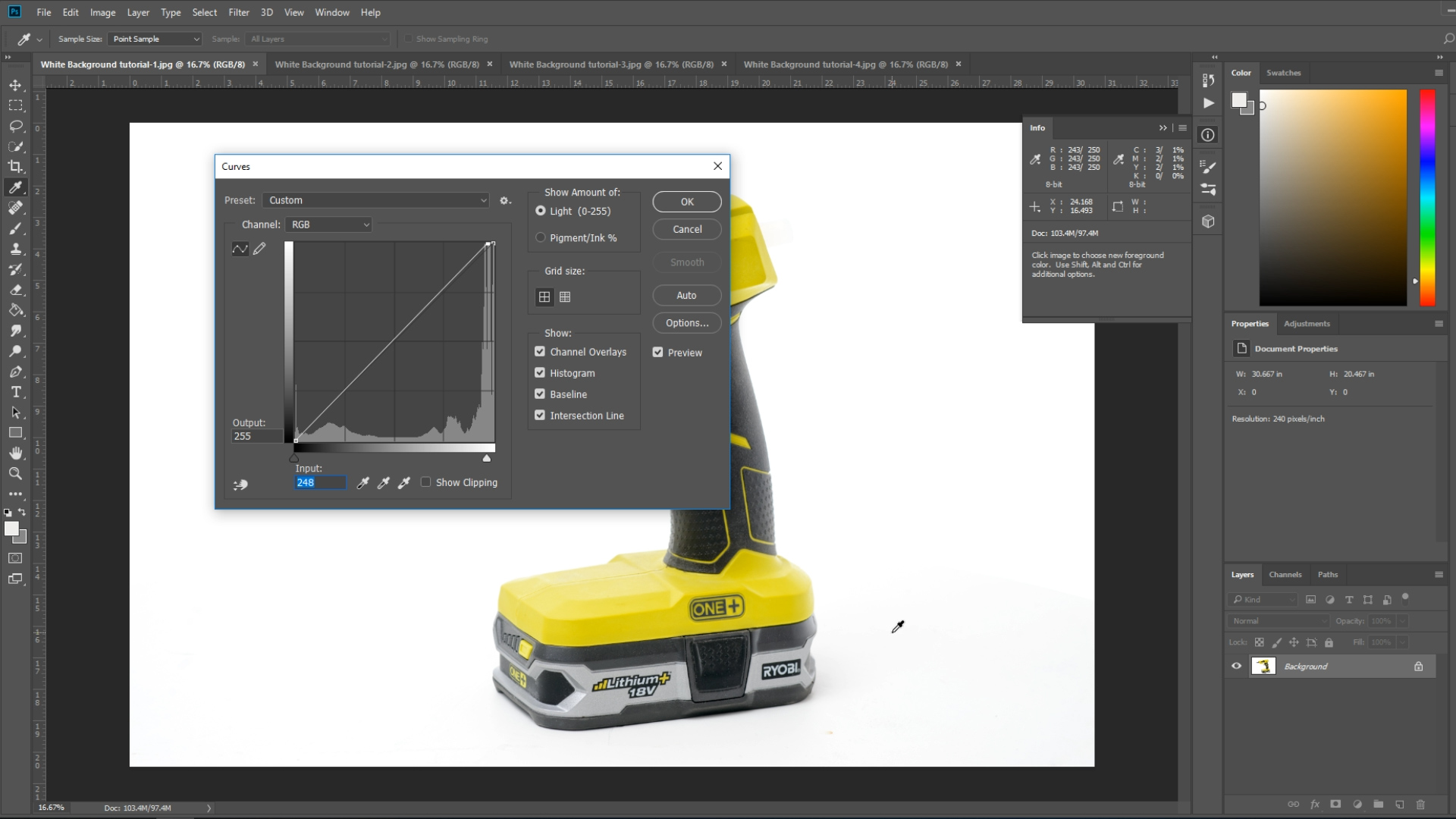Image resolution: width=1456 pixels, height=819 pixels.
Task: Open the Properties panel flyout menu
Action: tap(1439, 324)
